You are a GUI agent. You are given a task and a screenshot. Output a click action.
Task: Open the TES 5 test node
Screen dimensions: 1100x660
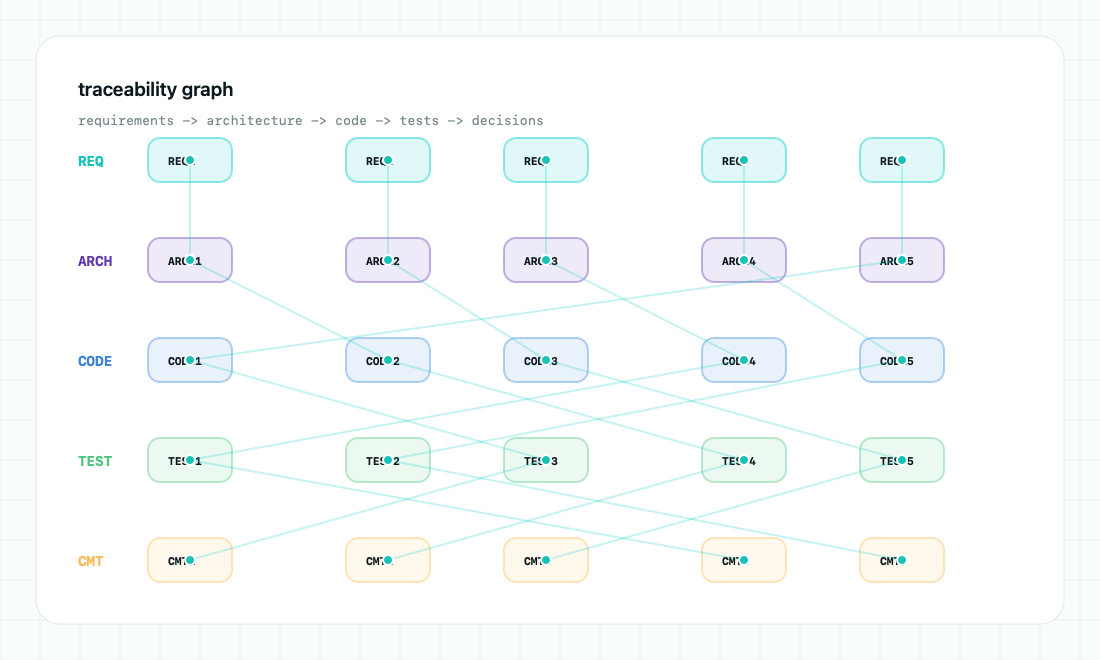click(901, 460)
